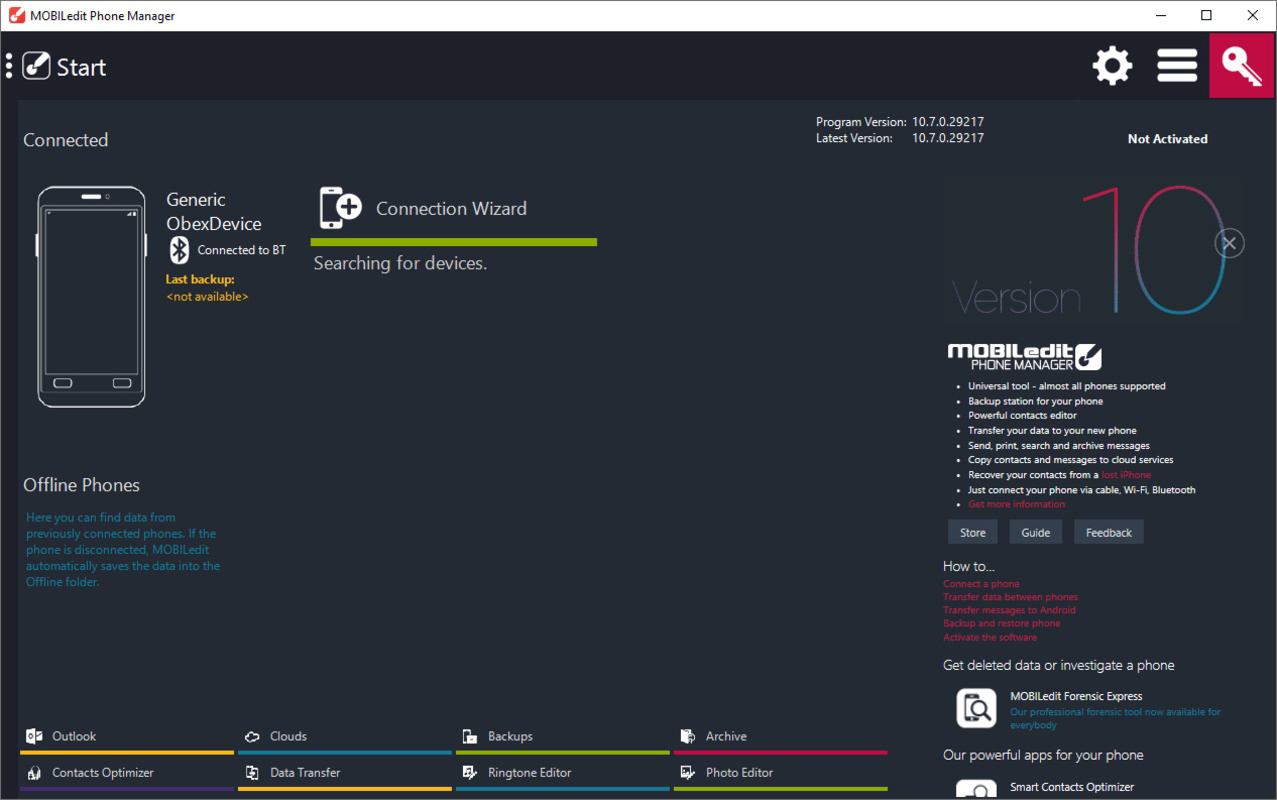Click the three-dot menu beside Start

click(x=9, y=66)
